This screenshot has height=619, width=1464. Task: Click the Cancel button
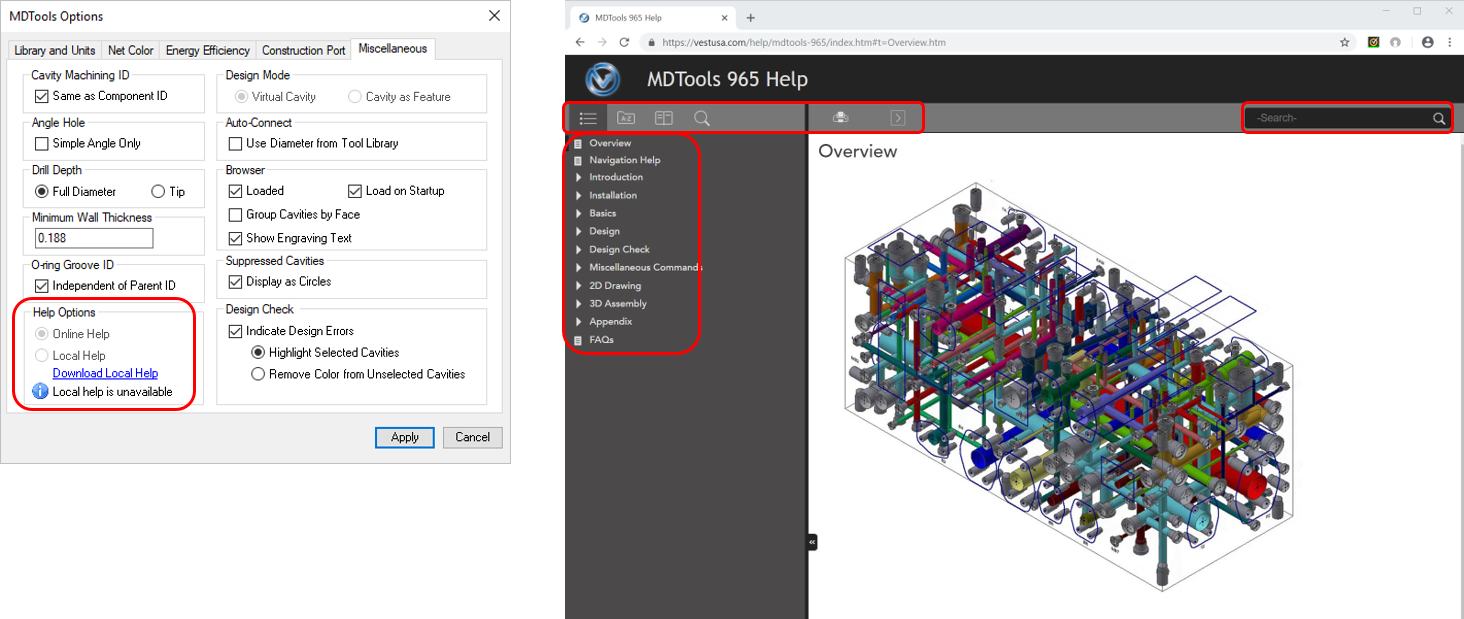click(473, 437)
